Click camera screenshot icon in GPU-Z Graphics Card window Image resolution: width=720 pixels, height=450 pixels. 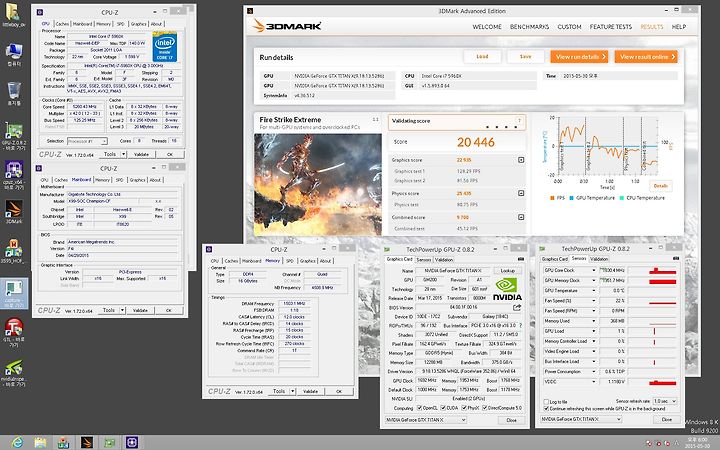point(520,259)
